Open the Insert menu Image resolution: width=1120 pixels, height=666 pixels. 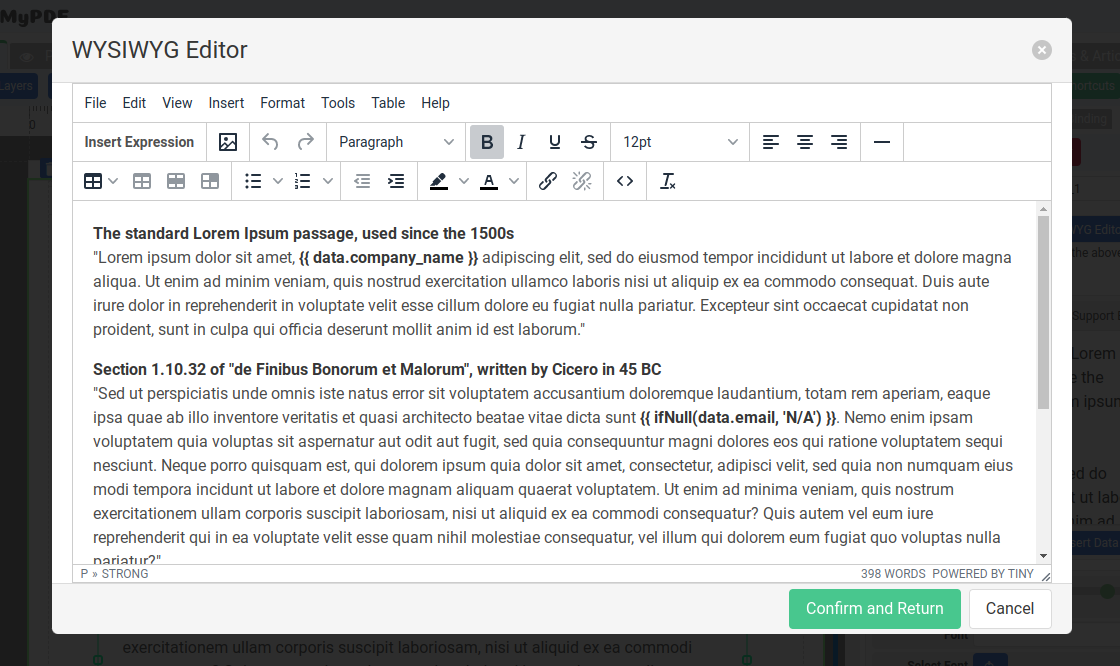tap(226, 103)
